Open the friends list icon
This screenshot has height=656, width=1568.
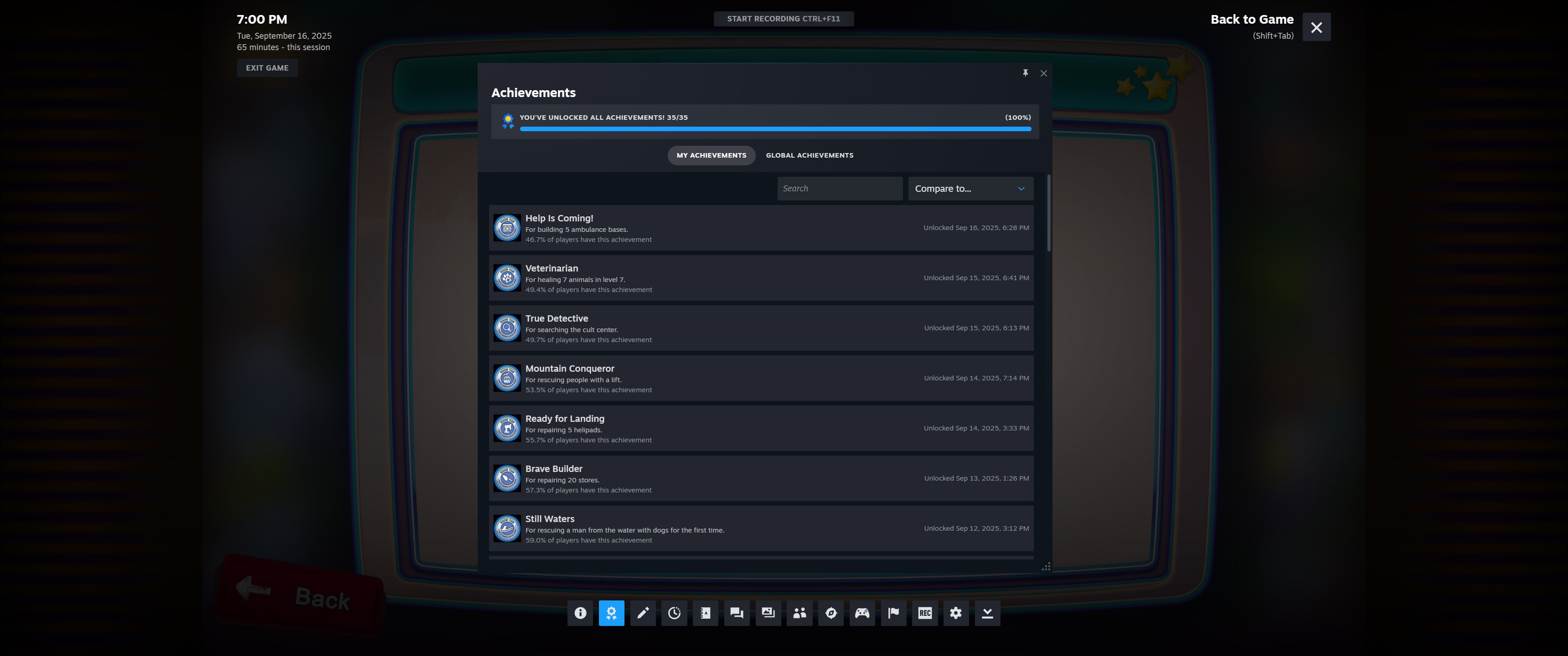point(799,613)
